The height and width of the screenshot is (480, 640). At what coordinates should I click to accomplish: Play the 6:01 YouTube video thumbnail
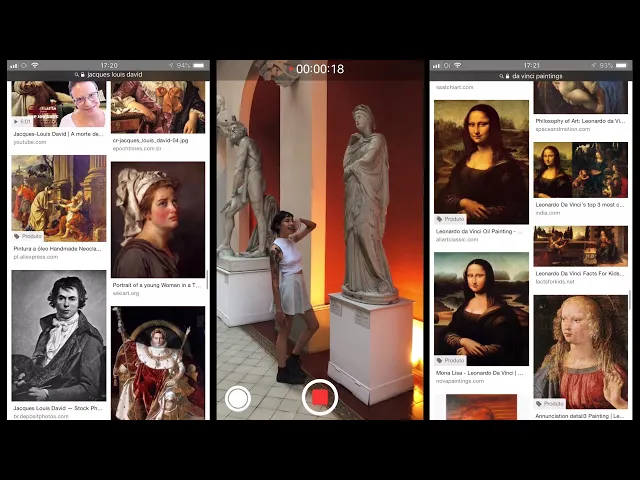59,104
